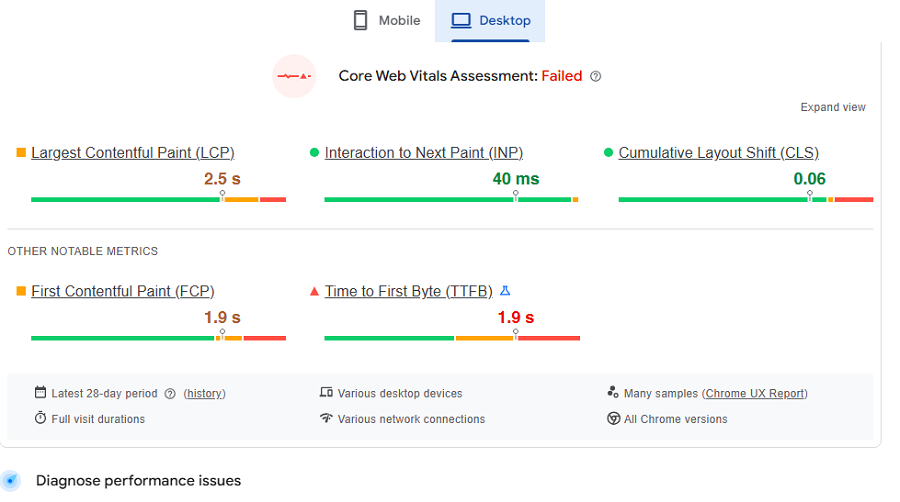Viewport: 900px width, 502px height.
Task: Click the green circle INP status icon
Action: click(x=314, y=153)
